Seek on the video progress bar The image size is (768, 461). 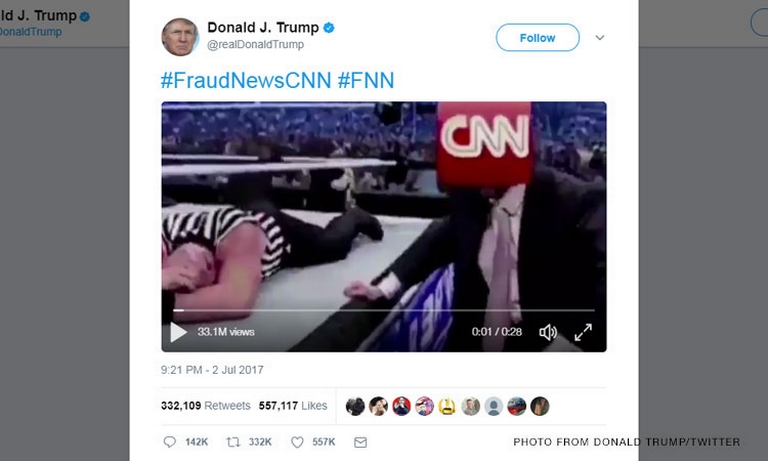(384, 310)
